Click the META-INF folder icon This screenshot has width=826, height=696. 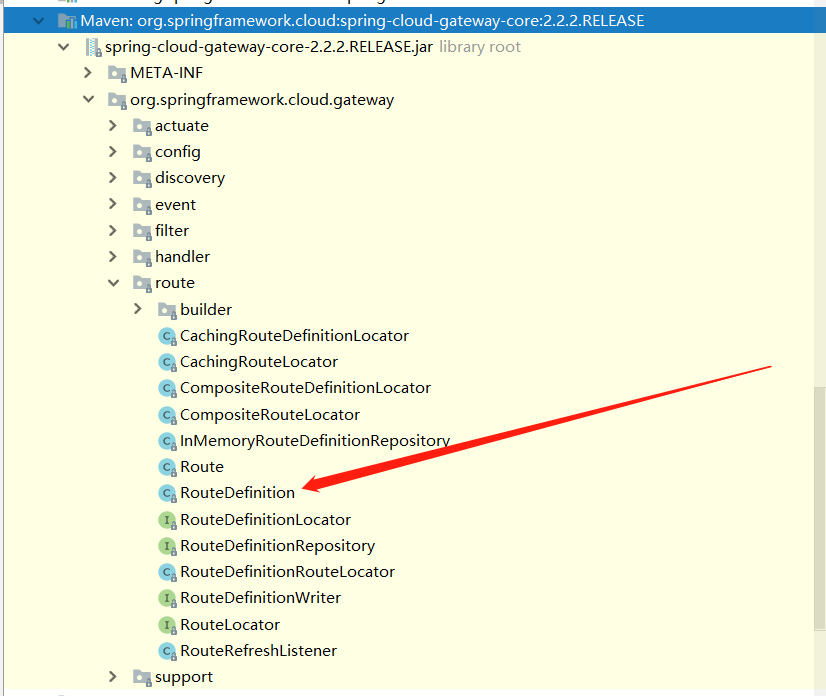pos(117,73)
